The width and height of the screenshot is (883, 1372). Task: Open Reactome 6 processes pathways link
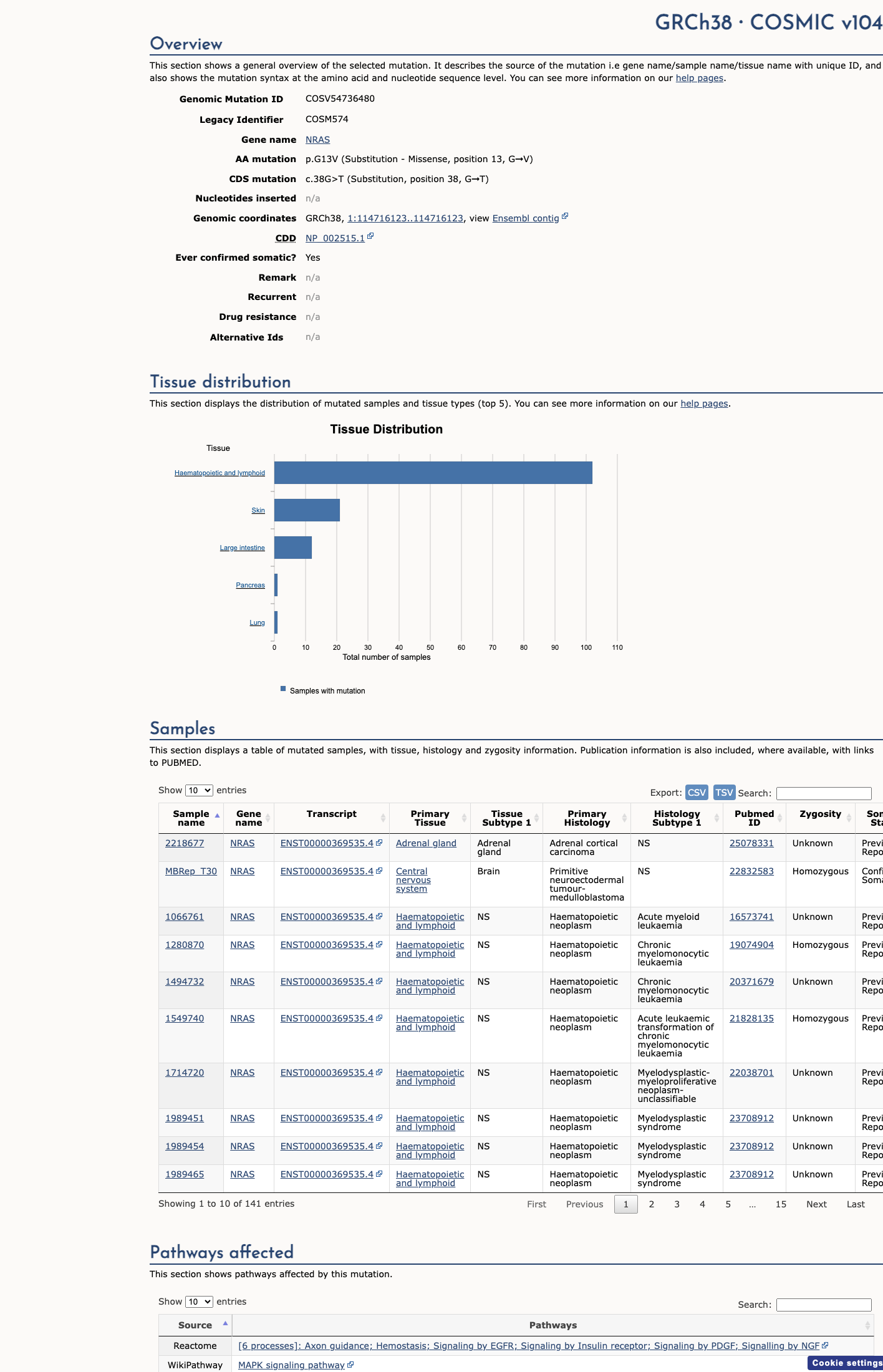point(529,1346)
